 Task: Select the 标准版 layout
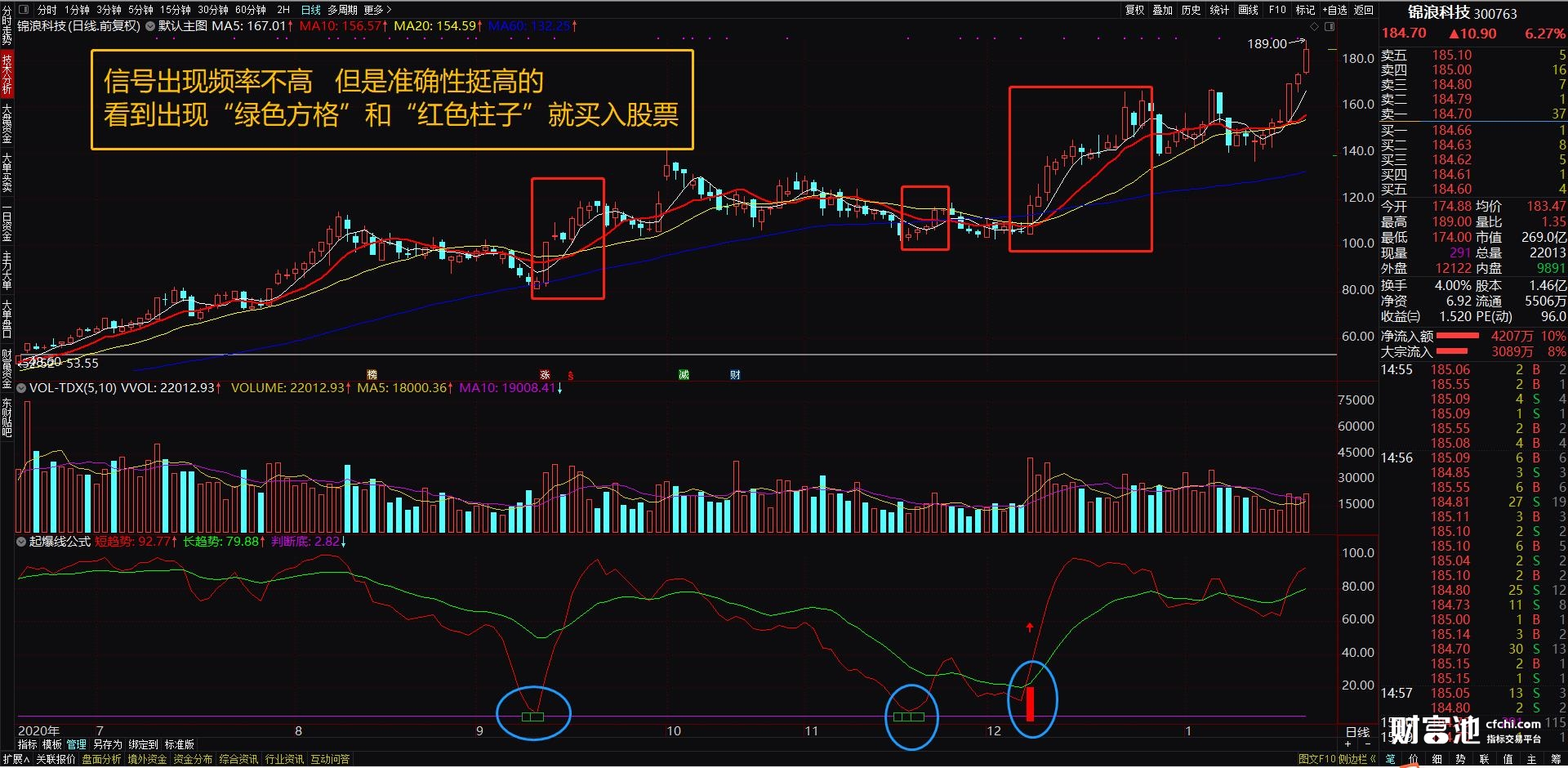click(x=180, y=744)
